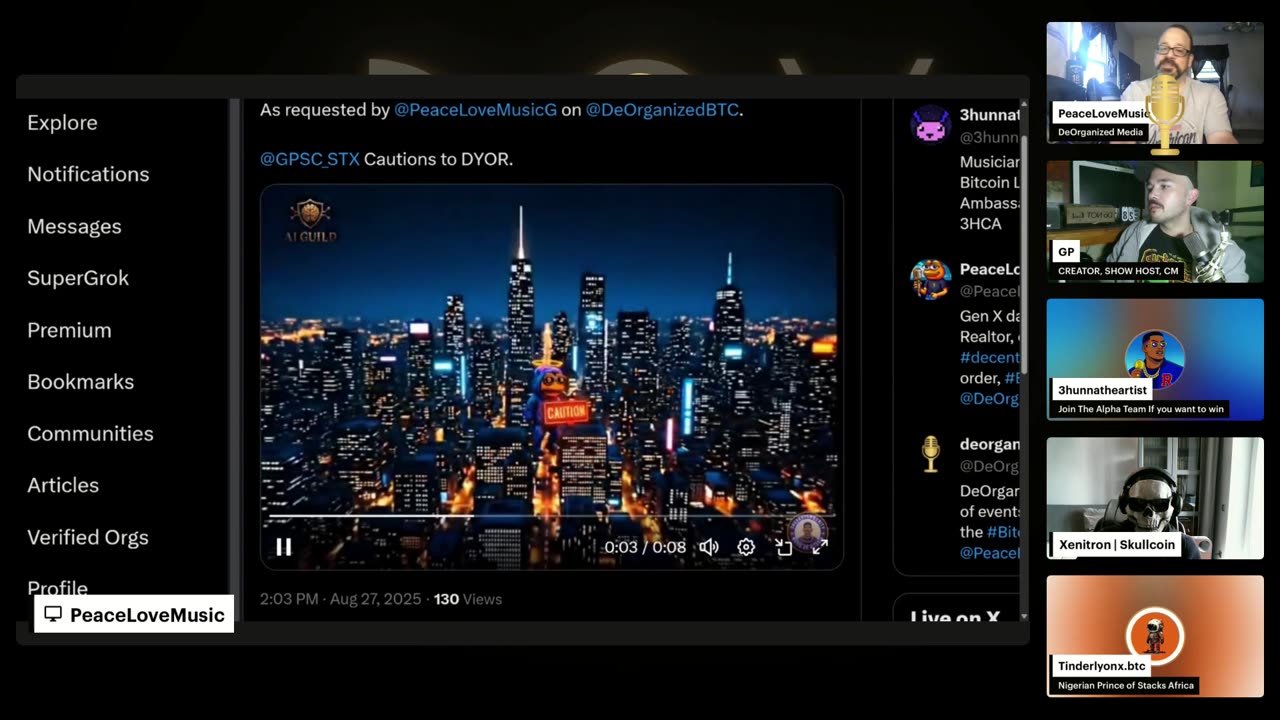Image resolution: width=1280 pixels, height=720 pixels.
Task: Open Premium in the sidebar
Action: point(69,330)
